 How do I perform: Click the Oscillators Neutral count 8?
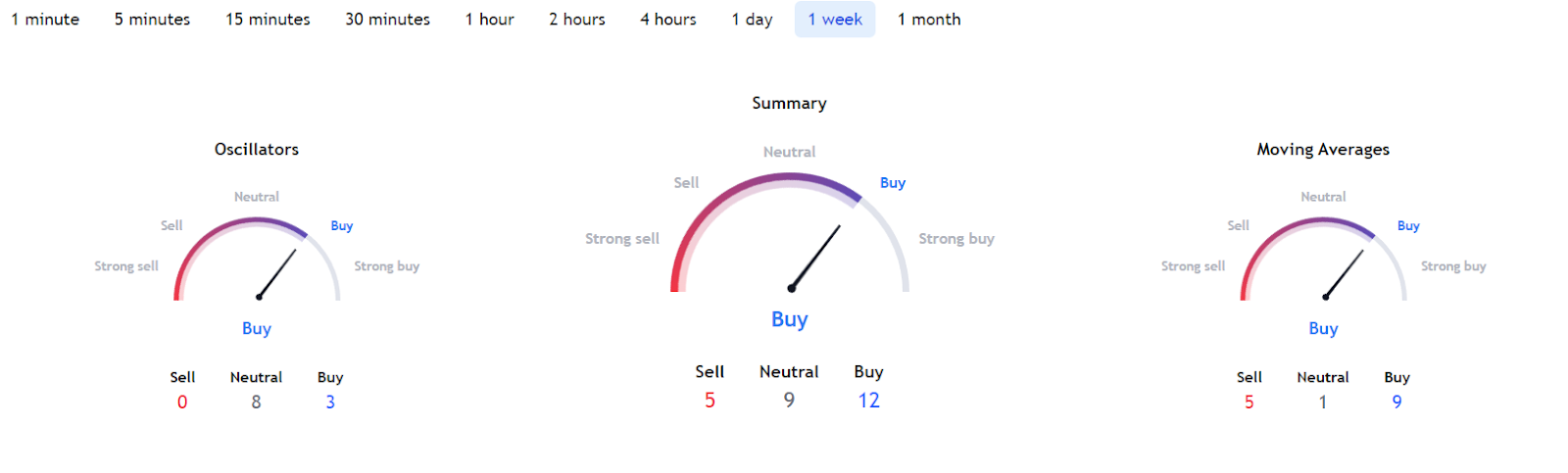pos(256,402)
